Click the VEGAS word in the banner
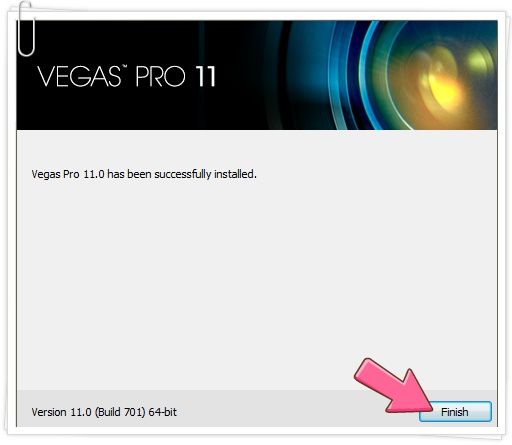 coord(79,76)
